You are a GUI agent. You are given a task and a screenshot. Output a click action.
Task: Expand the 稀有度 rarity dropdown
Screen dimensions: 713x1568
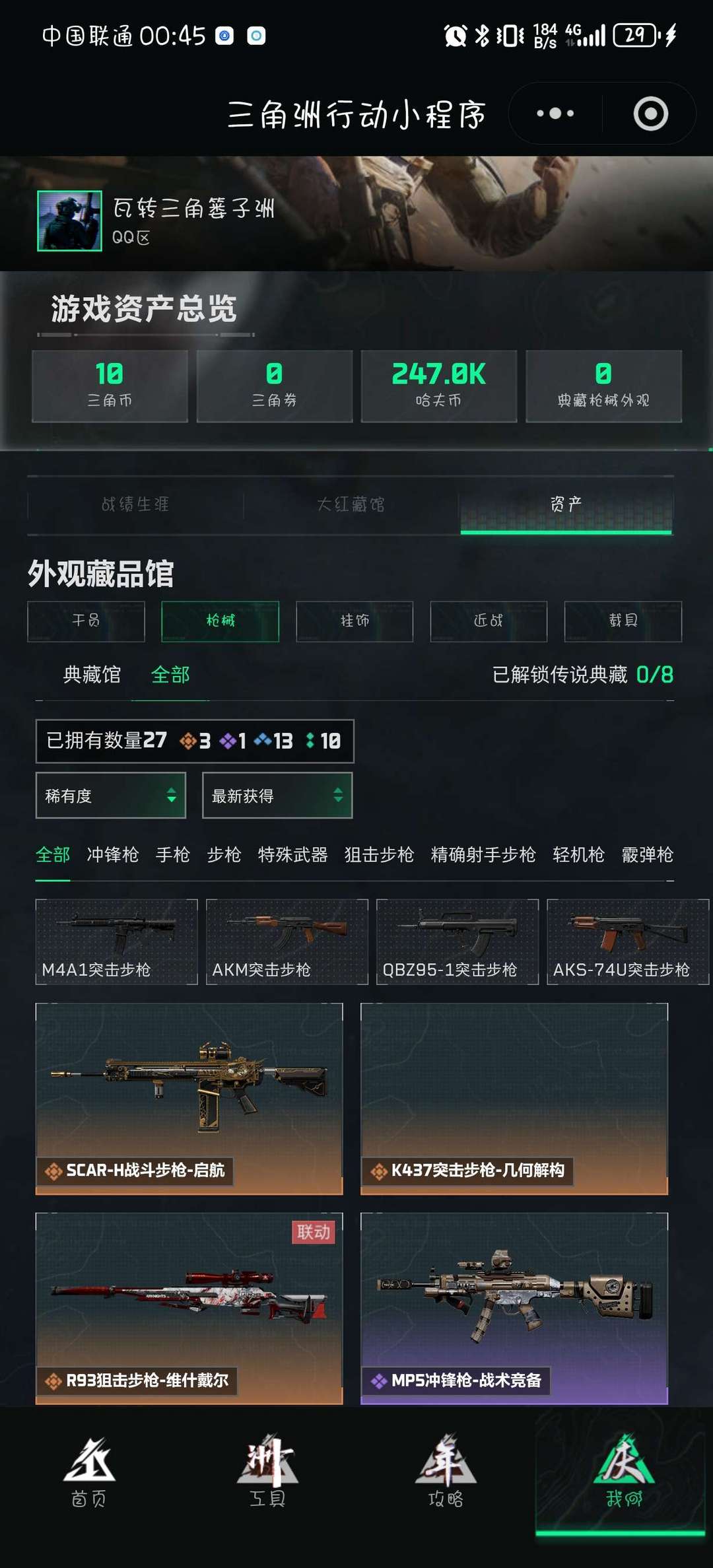[x=110, y=796]
